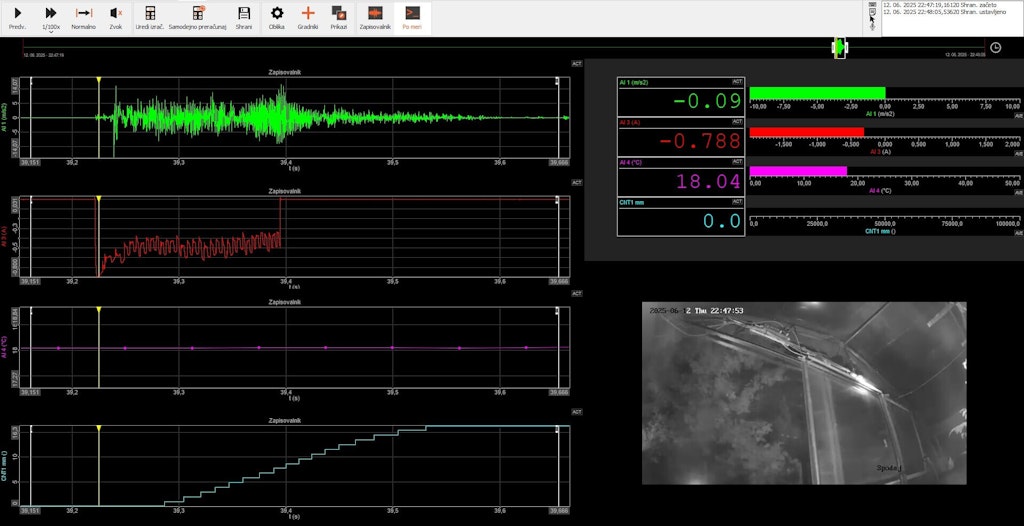
Task: Select the 0.0 CNT1 mm readout
Action: [722, 221]
